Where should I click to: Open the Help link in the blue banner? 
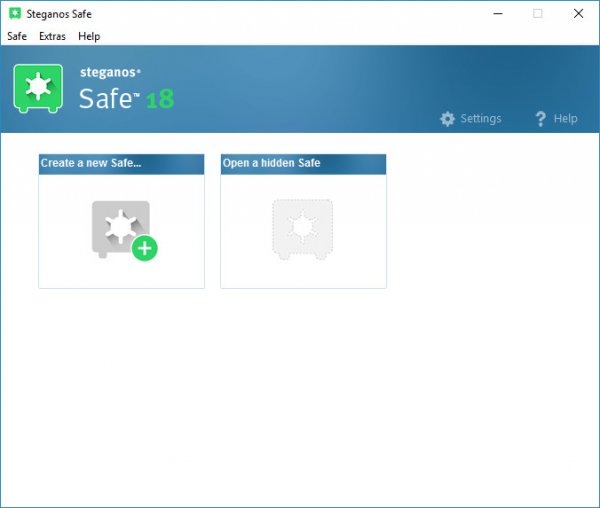[x=566, y=119]
